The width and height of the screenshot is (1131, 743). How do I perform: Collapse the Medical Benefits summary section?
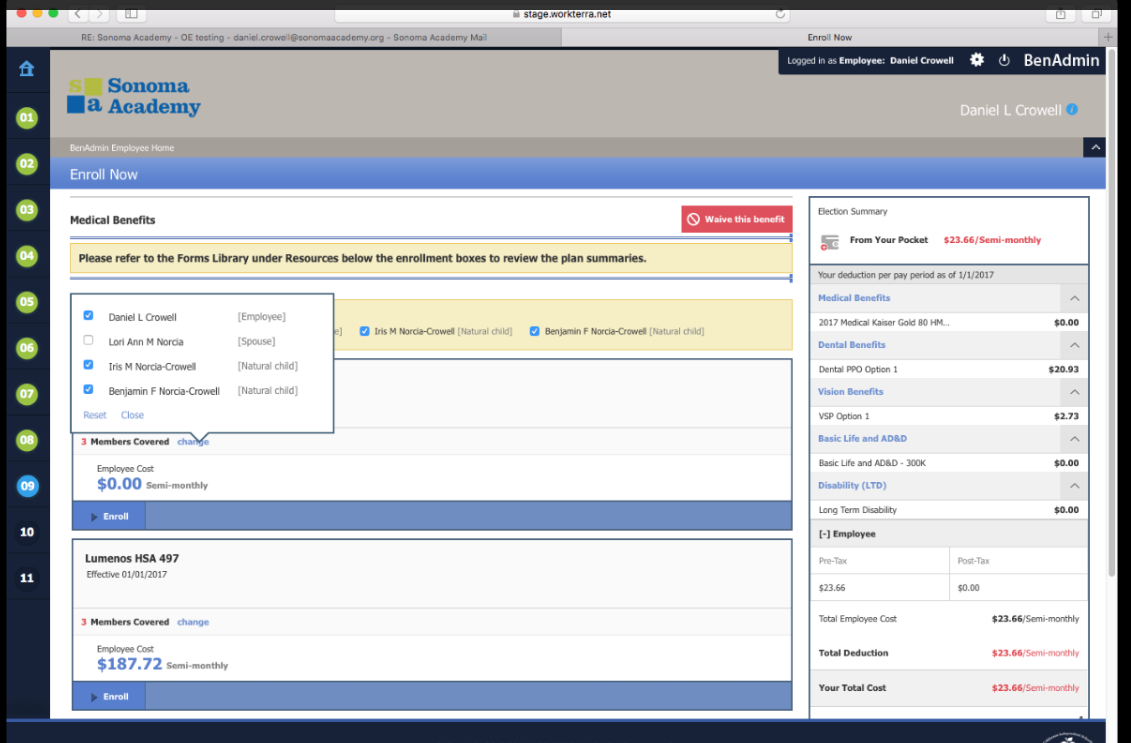coord(1074,298)
